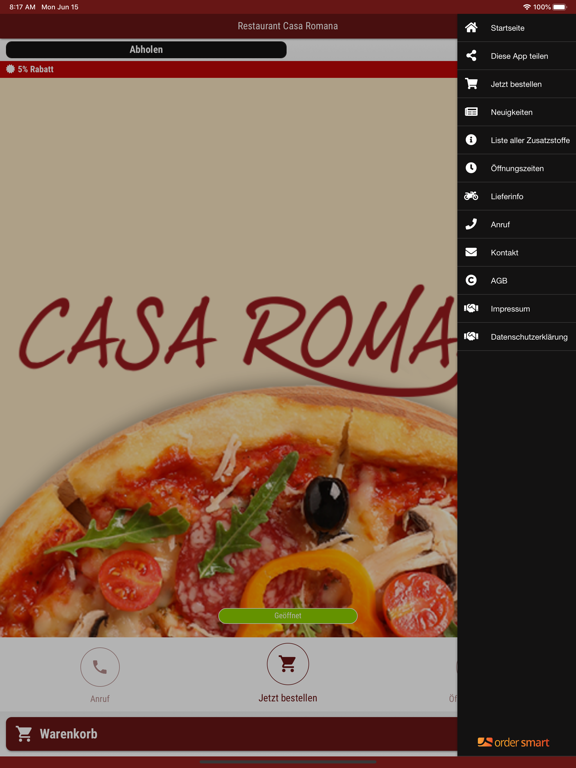
Task: Tap the round cart icon above Jetzt bestellen
Action: tap(288, 664)
